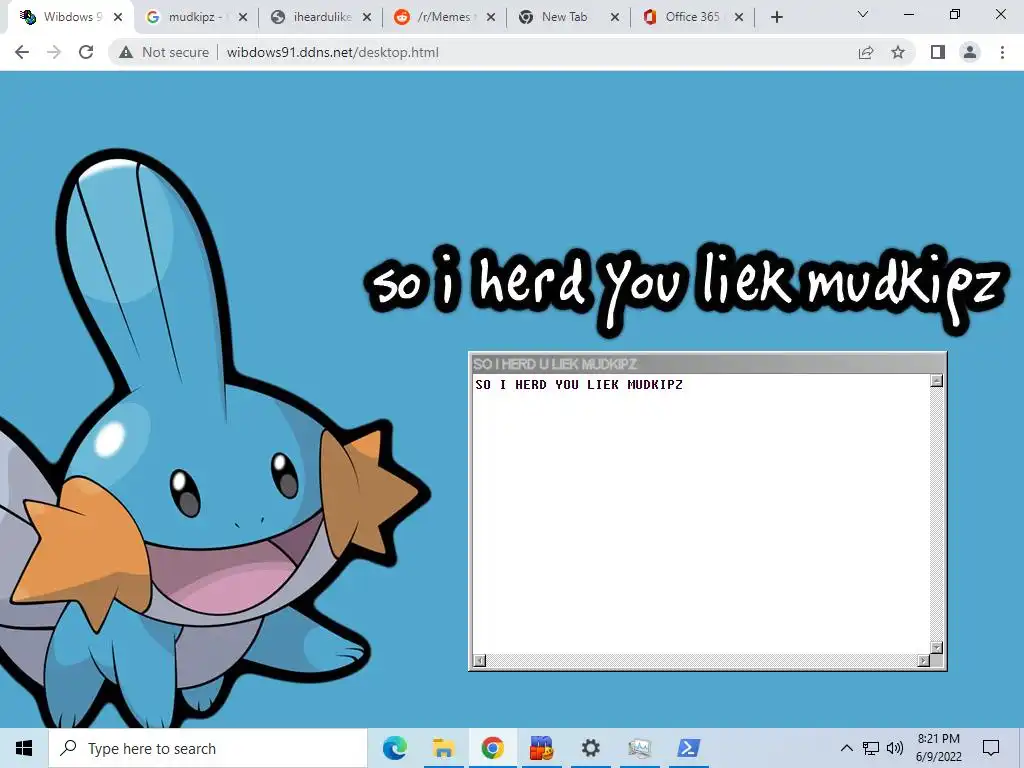Click inside the notepad text area

tap(701, 514)
